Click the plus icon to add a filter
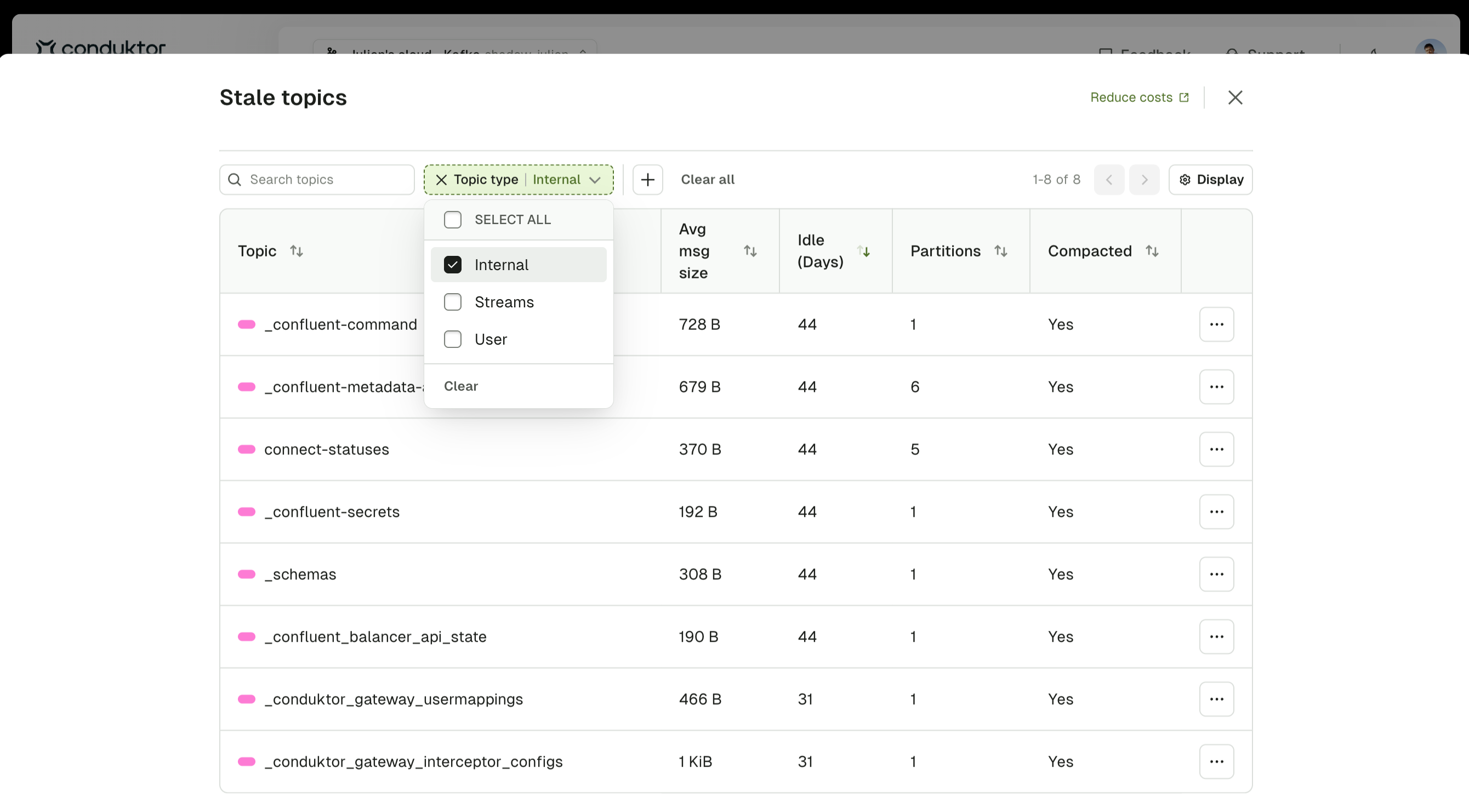This screenshot has width=1469, height=812. click(648, 179)
